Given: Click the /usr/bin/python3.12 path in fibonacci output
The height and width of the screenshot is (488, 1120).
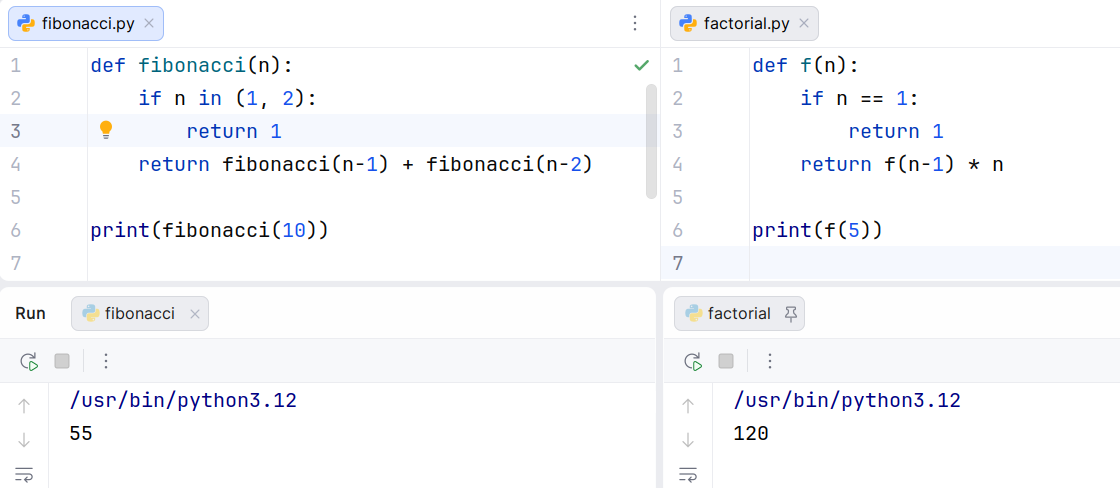Looking at the screenshot, I should tap(183, 401).
